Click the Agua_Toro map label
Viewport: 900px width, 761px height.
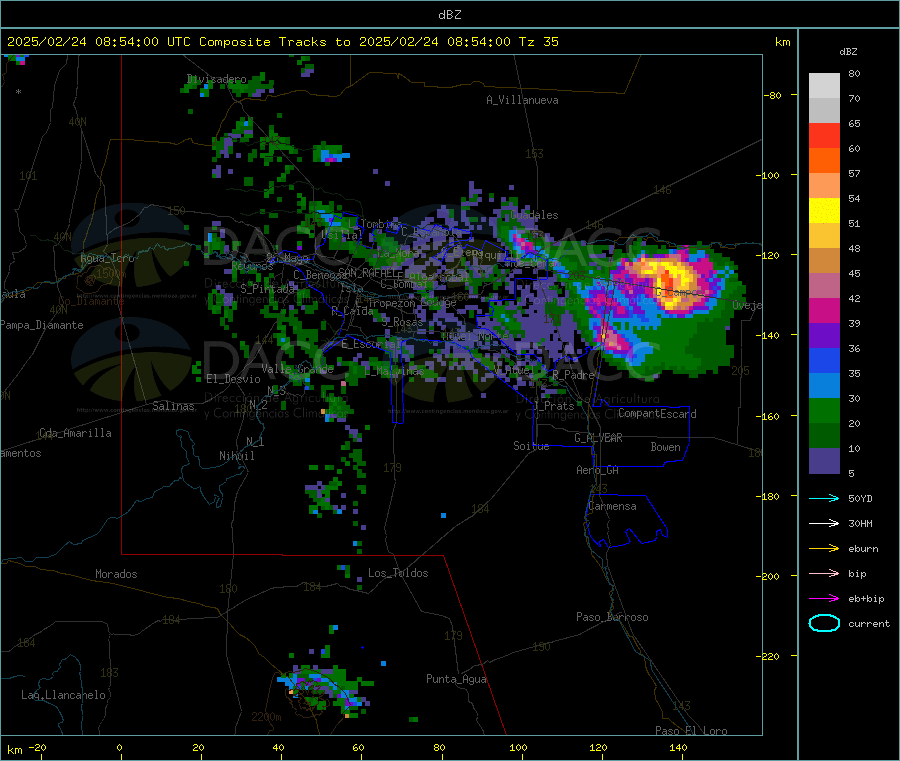tap(107, 258)
